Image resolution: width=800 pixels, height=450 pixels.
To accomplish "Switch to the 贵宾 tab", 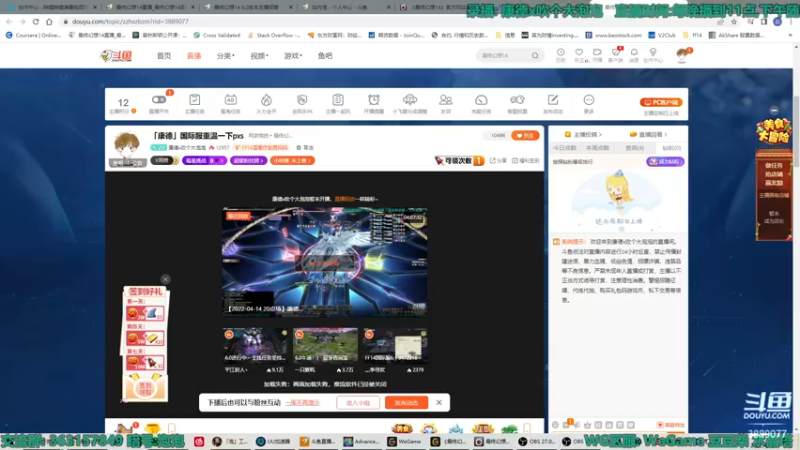I will pyautogui.click(x=635, y=148).
